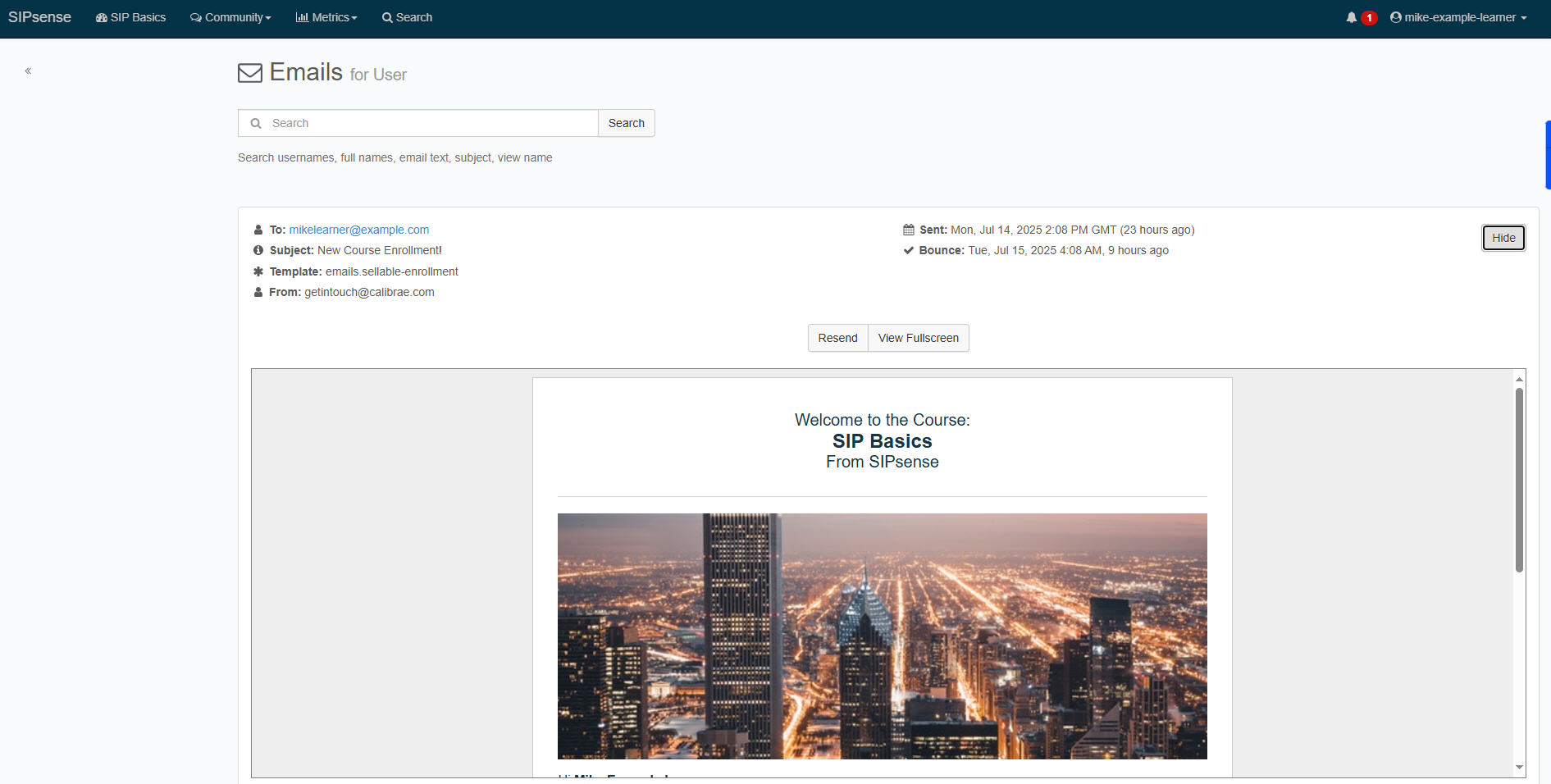Click the asterisk icon beside Template
This screenshot has width=1551, height=784.
tap(258, 271)
